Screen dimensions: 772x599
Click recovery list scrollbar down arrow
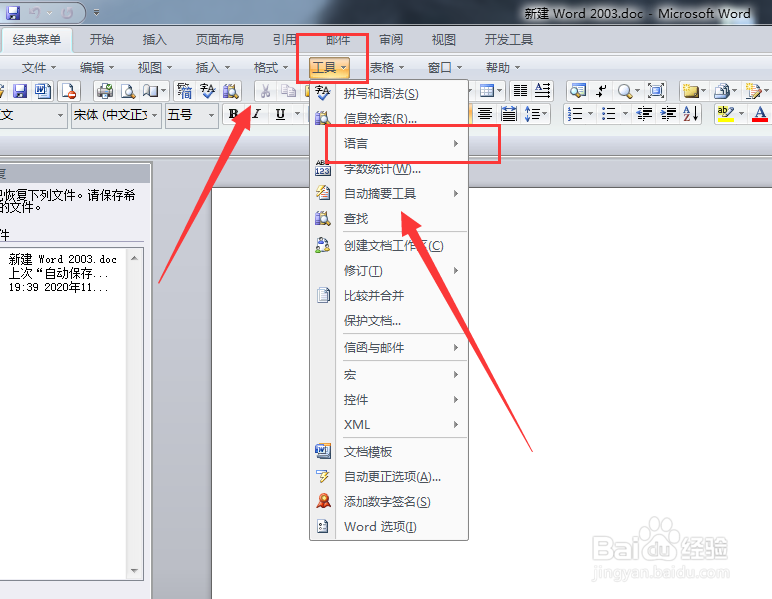134,570
